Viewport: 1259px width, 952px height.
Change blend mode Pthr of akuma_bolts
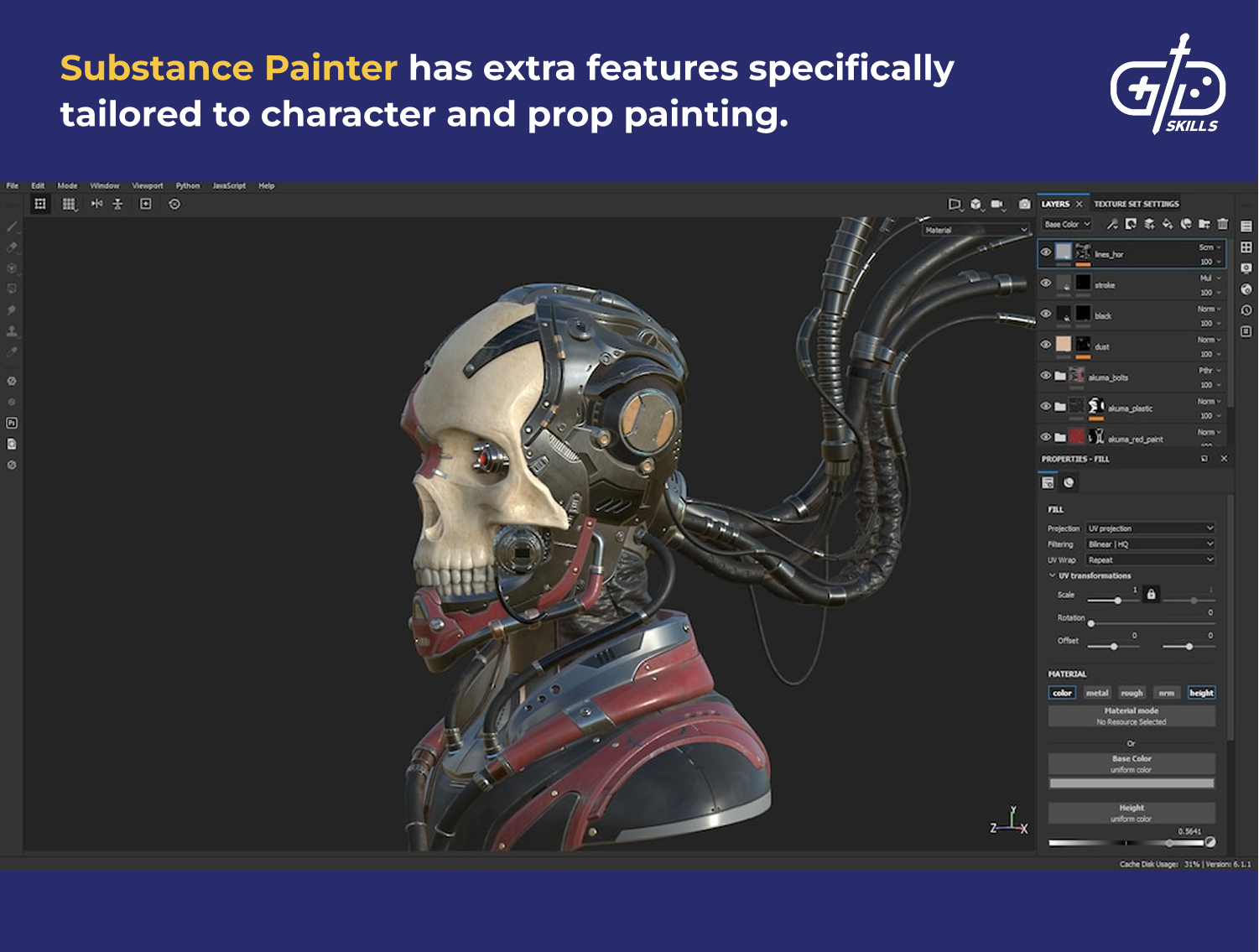tap(1210, 370)
